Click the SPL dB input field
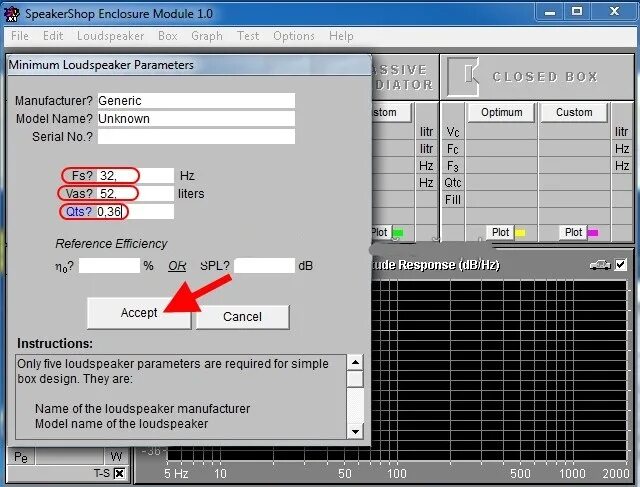Image resolution: width=640 pixels, height=487 pixels. [264, 266]
